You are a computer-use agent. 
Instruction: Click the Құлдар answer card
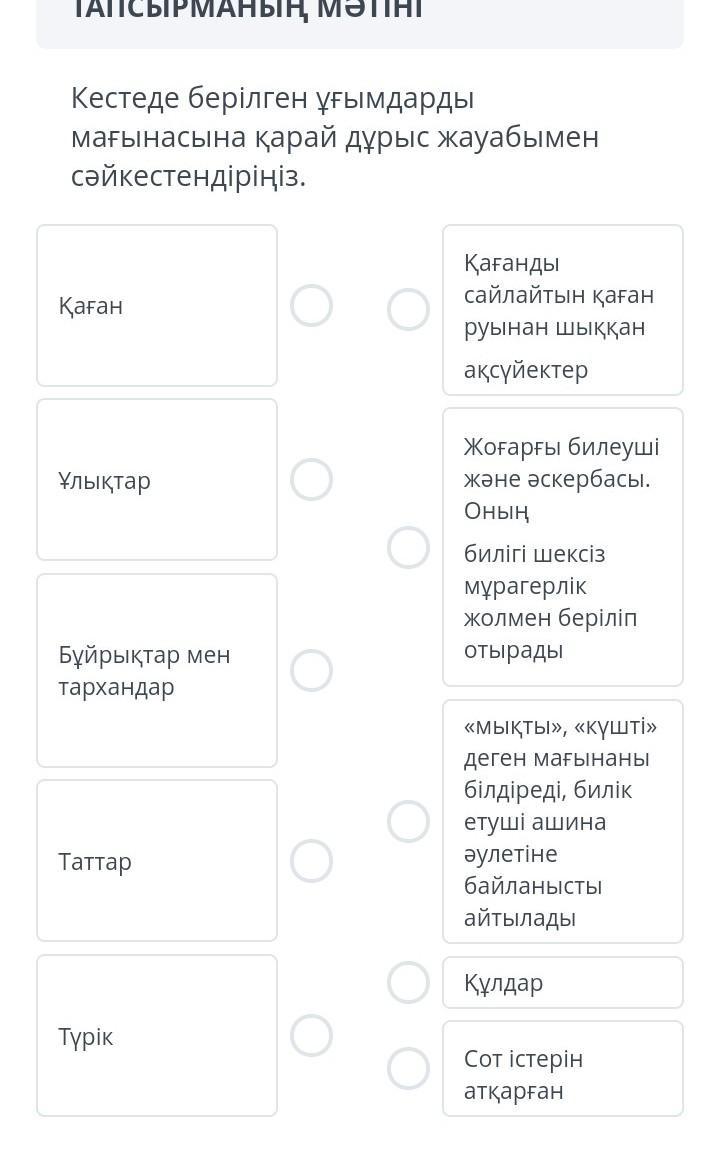click(x=562, y=983)
